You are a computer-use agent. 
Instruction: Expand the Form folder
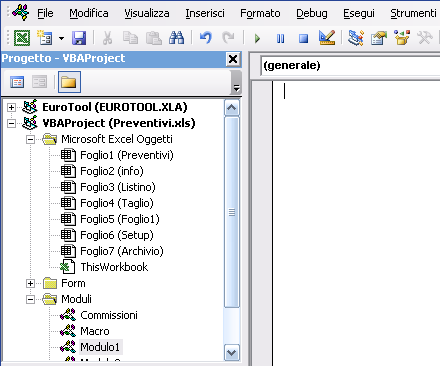(x=30, y=283)
